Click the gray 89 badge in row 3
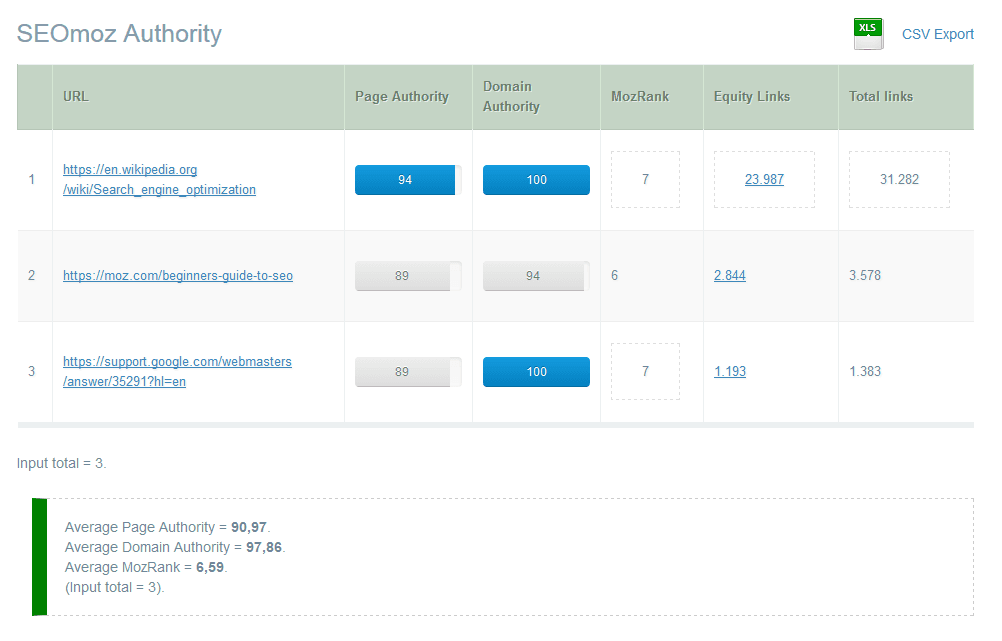The image size is (1002, 641). (404, 371)
